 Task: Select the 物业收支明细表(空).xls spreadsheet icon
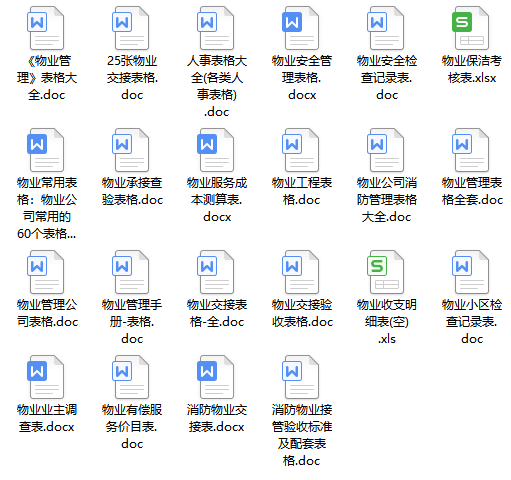(386, 272)
